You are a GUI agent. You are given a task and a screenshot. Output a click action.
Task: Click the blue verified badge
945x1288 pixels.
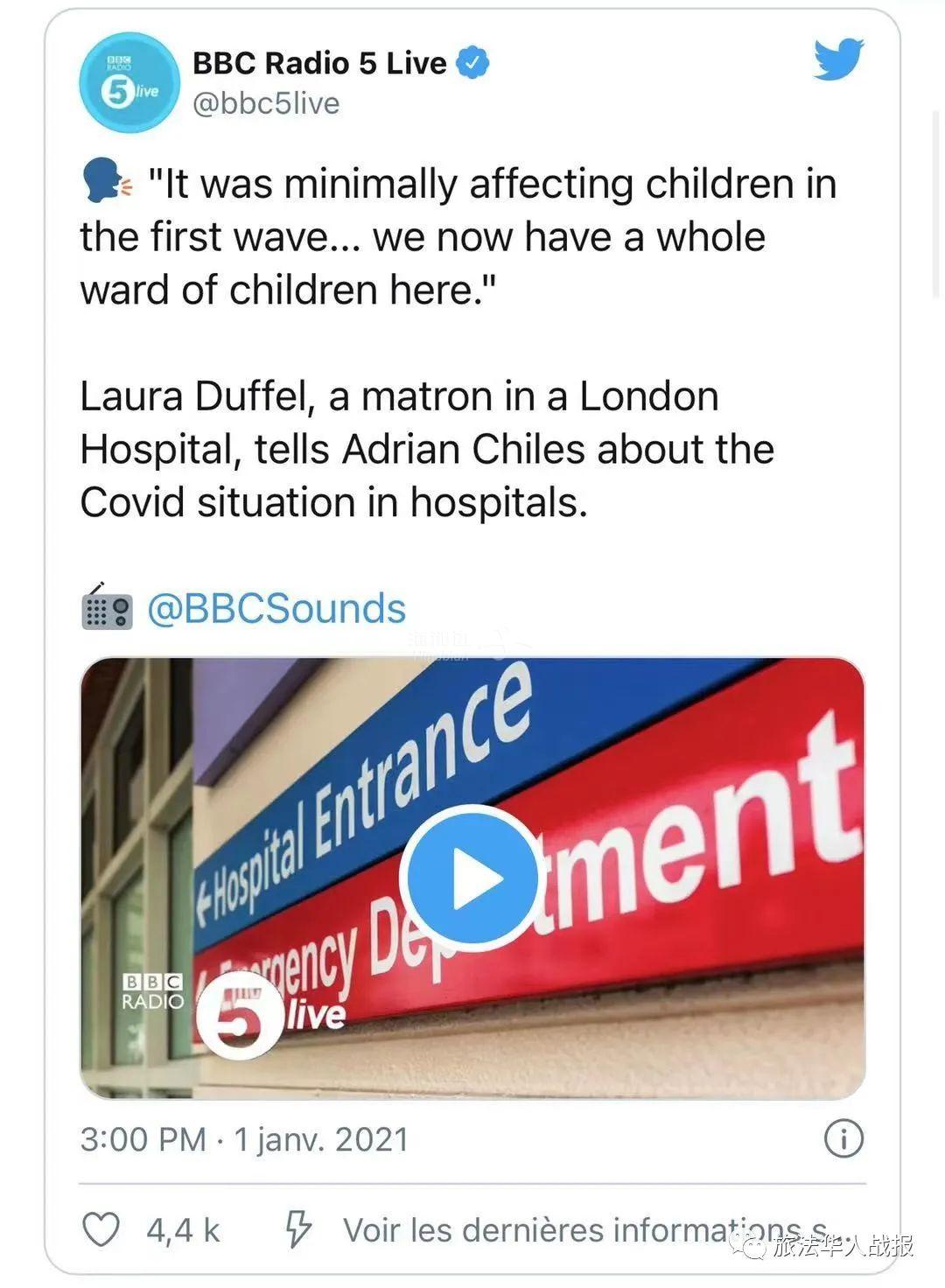coord(473,63)
